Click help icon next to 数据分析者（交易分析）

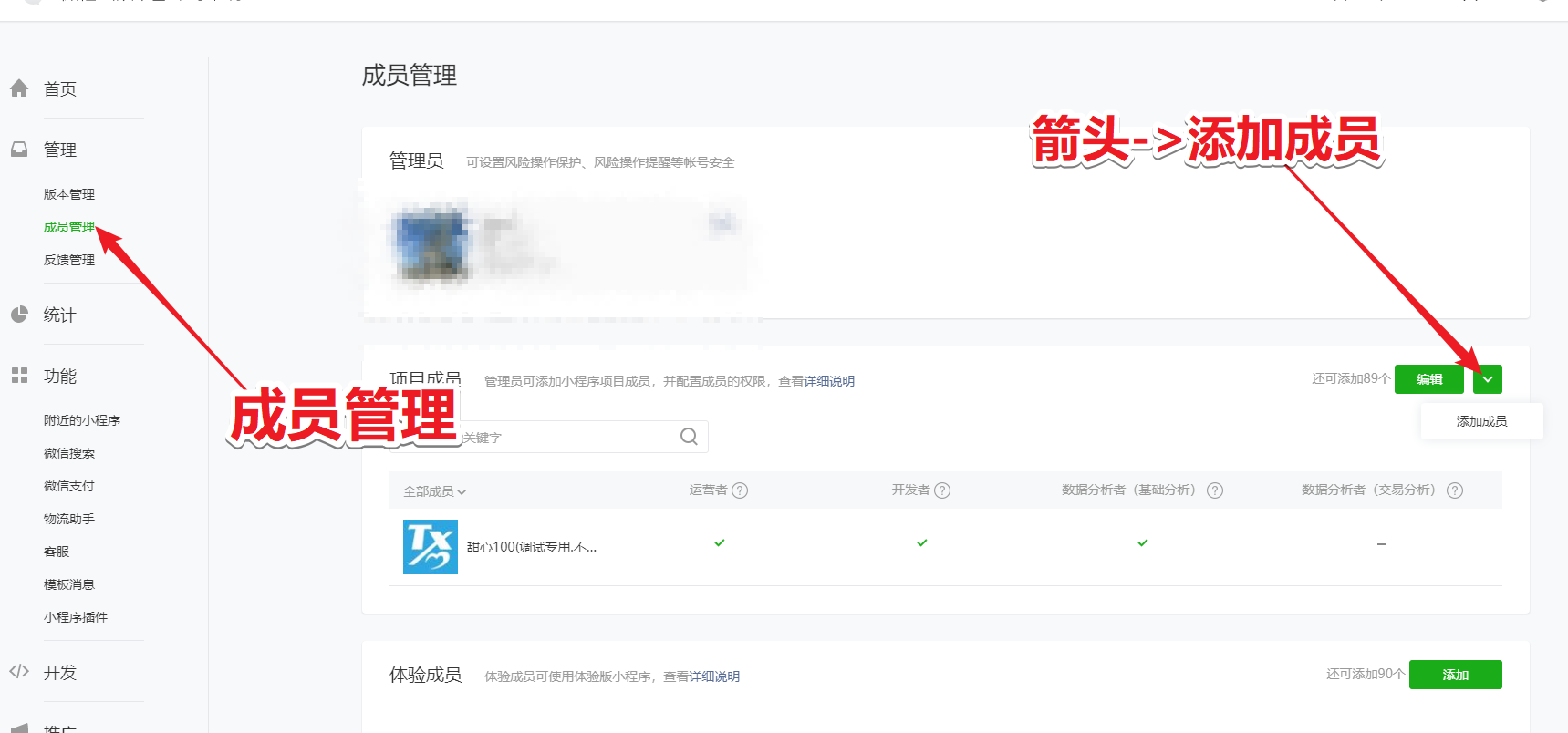(x=1455, y=490)
